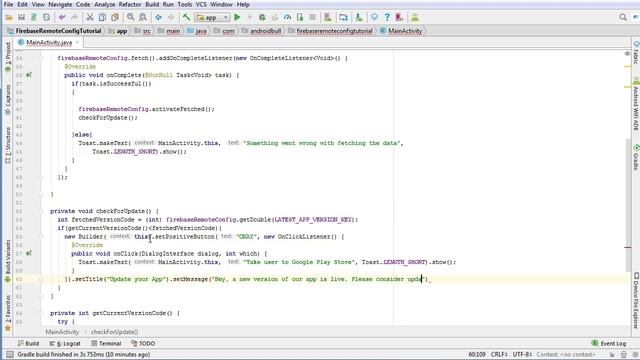Screen dimensions: 640x360
Task: Open the CRLF line separator selector
Action: (499, 354)
